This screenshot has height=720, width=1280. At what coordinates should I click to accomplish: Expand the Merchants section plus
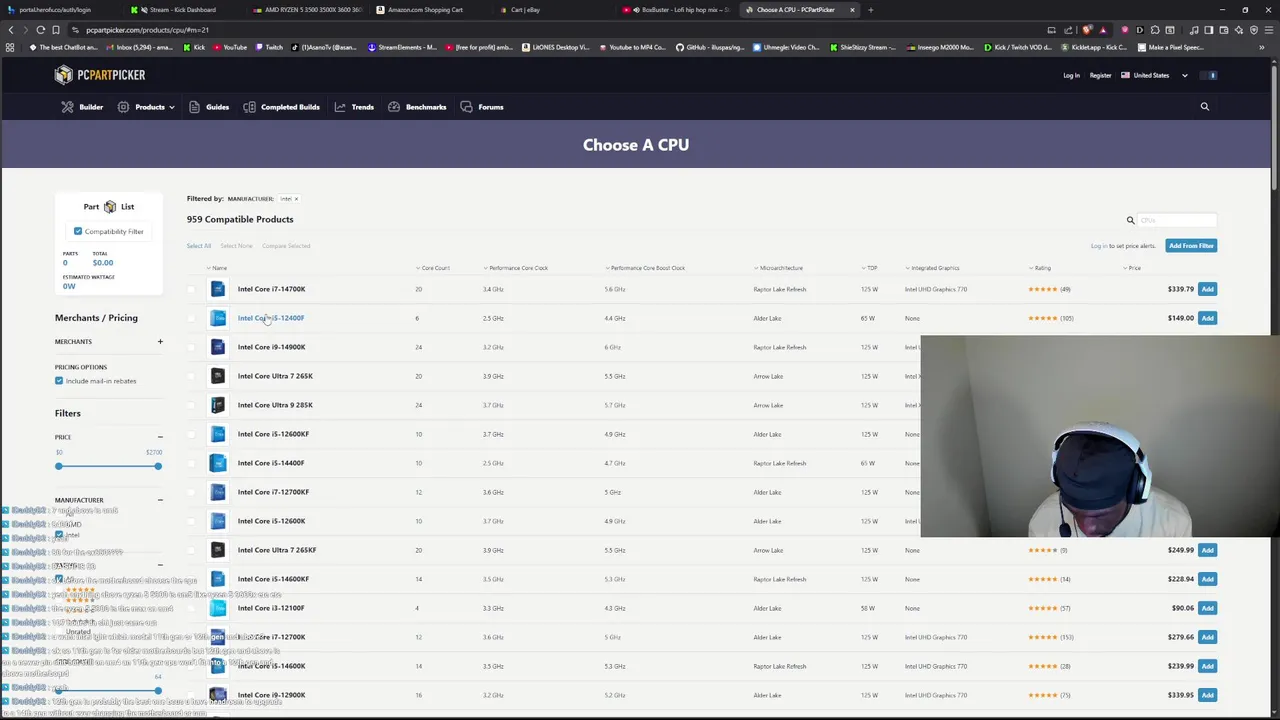(x=160, y=342)
